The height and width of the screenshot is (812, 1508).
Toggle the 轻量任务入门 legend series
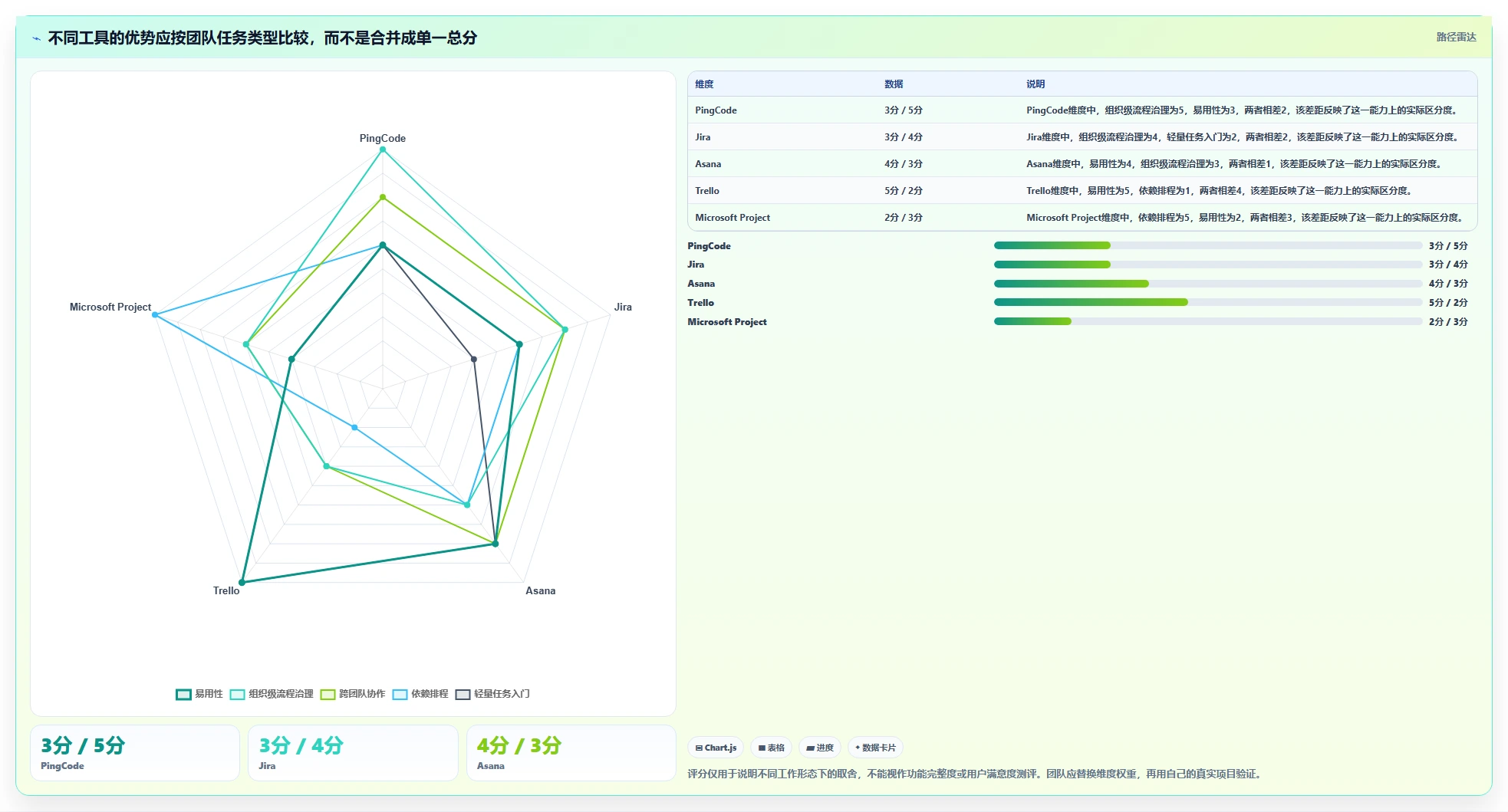[x=492, y=694]
